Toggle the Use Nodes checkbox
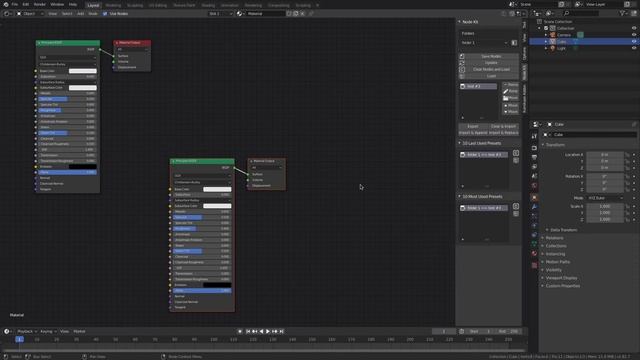640x360 pixels. tap(105, 13)
